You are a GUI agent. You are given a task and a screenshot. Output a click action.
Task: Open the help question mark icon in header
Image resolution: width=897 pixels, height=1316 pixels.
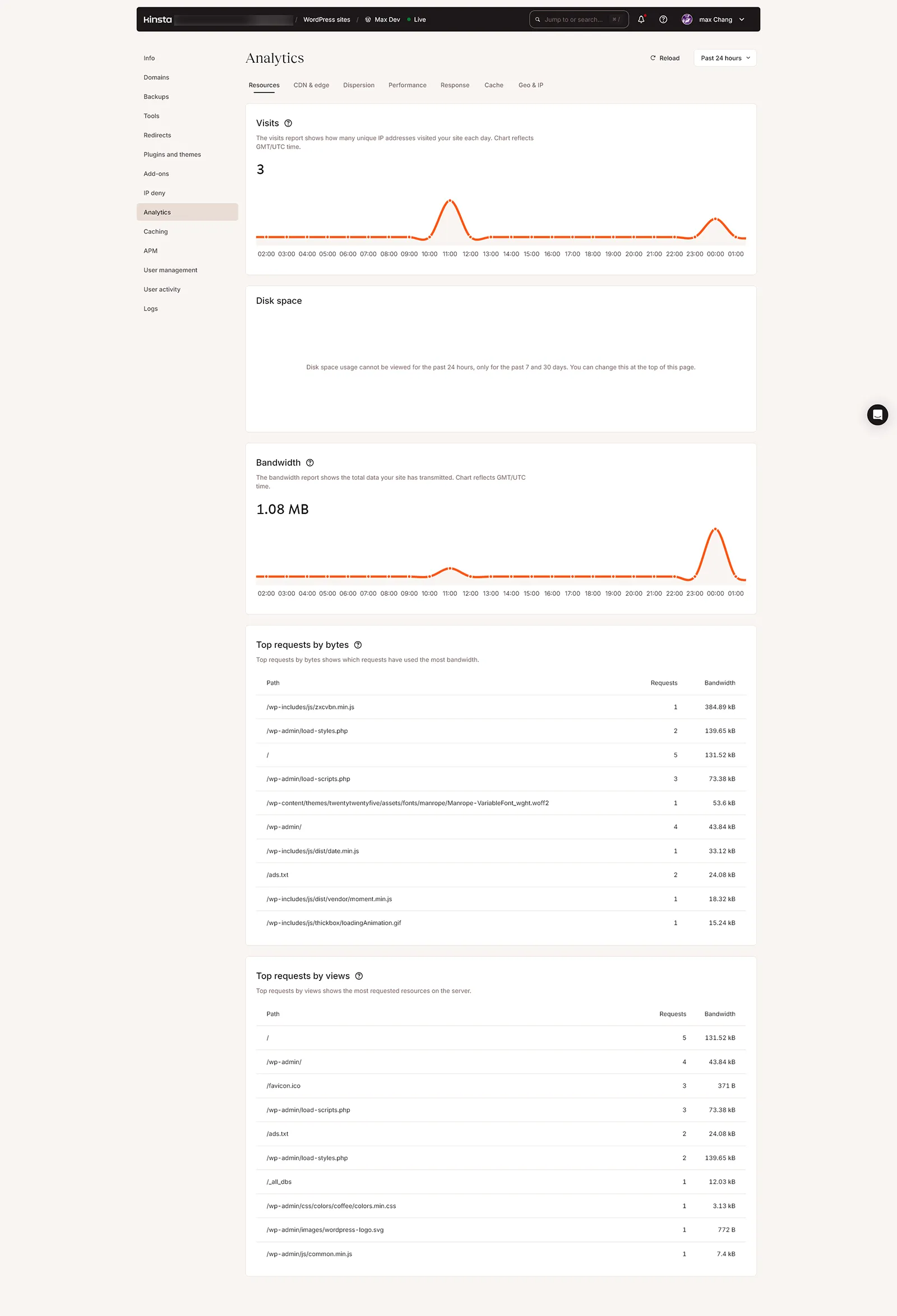click(663, 19)
